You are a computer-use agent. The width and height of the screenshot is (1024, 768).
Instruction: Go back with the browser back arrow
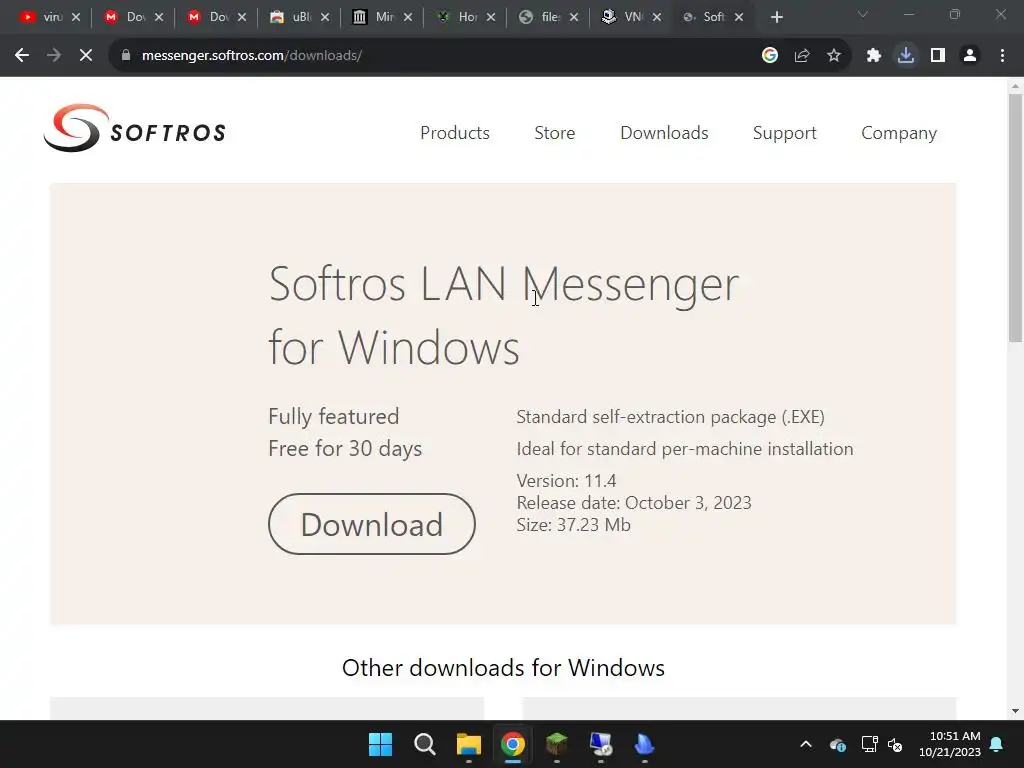22,56
